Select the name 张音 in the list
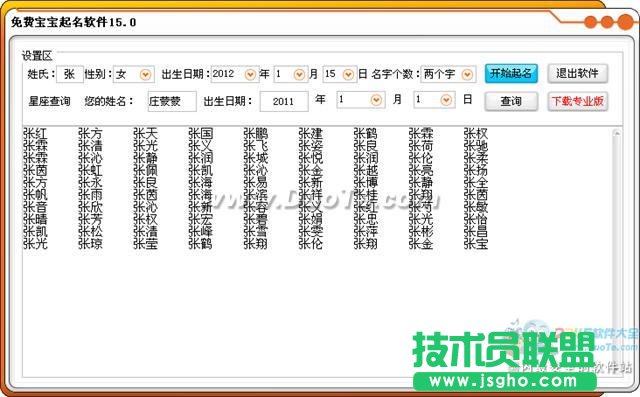This screenshot has width=640, height=397. coord(35,207)
